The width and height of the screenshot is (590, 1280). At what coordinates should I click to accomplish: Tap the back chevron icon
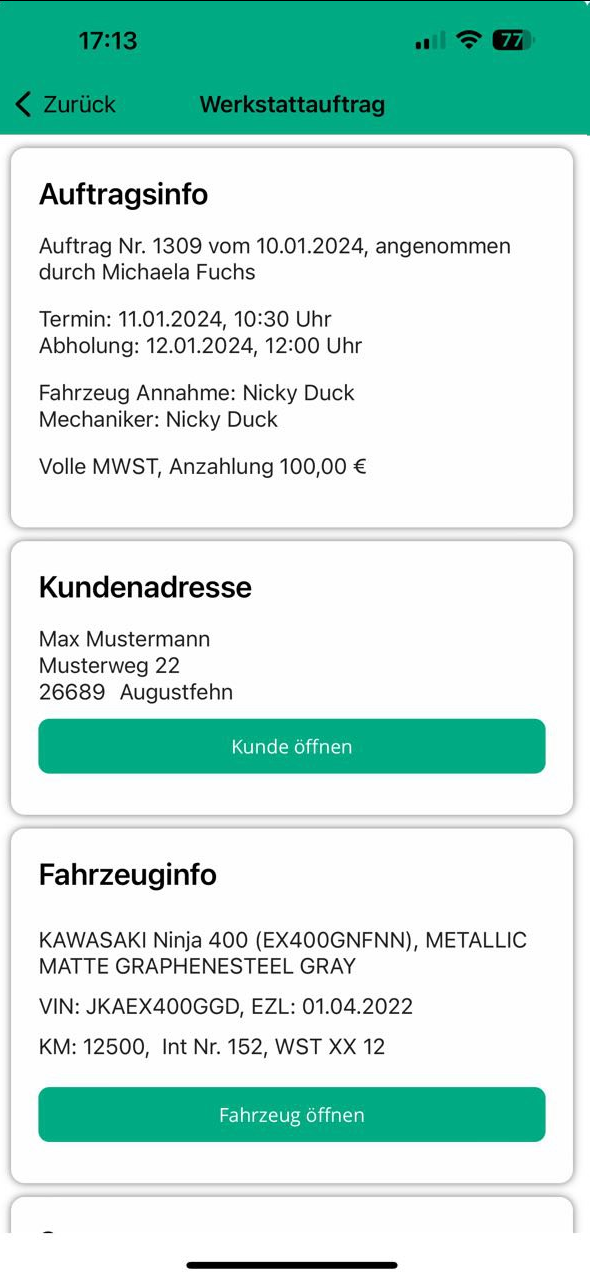coord(23,103)
